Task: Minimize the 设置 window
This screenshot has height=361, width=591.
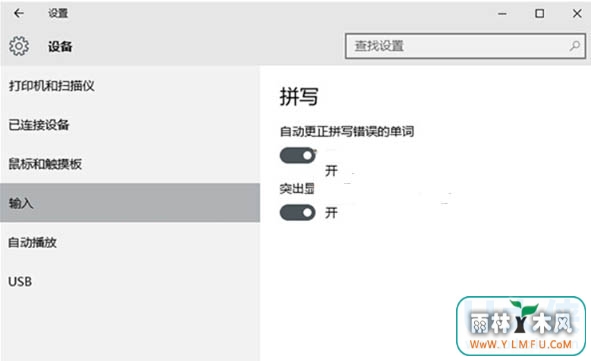Action: coord(502,14)
